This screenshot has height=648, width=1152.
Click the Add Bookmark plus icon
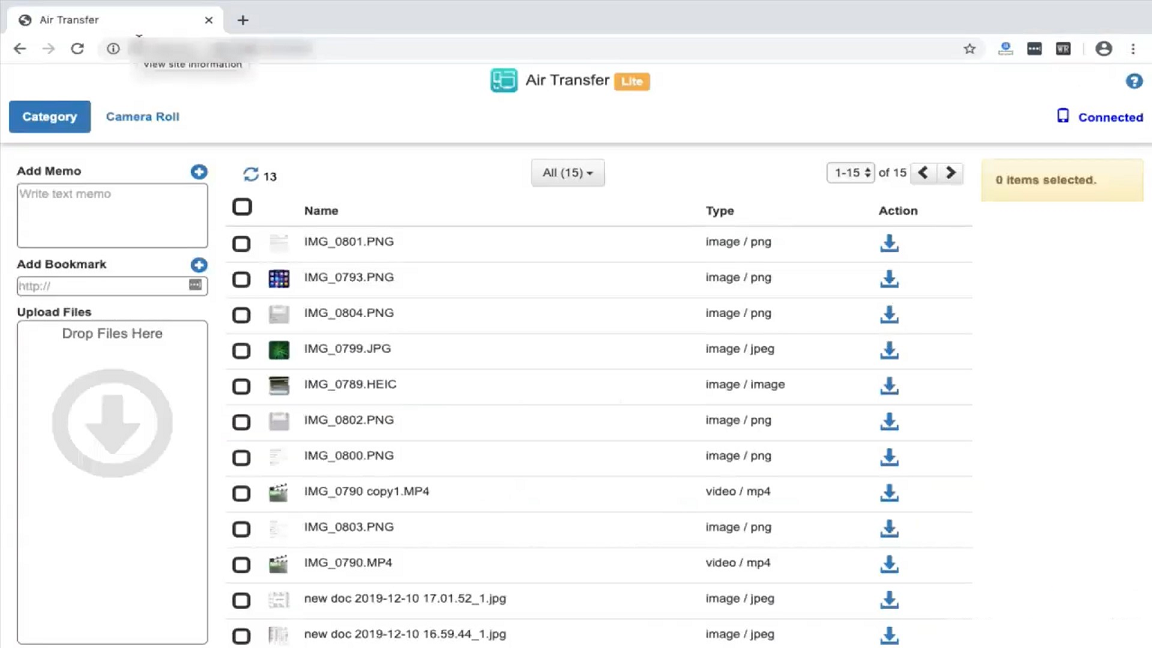(x=199, y=265)
